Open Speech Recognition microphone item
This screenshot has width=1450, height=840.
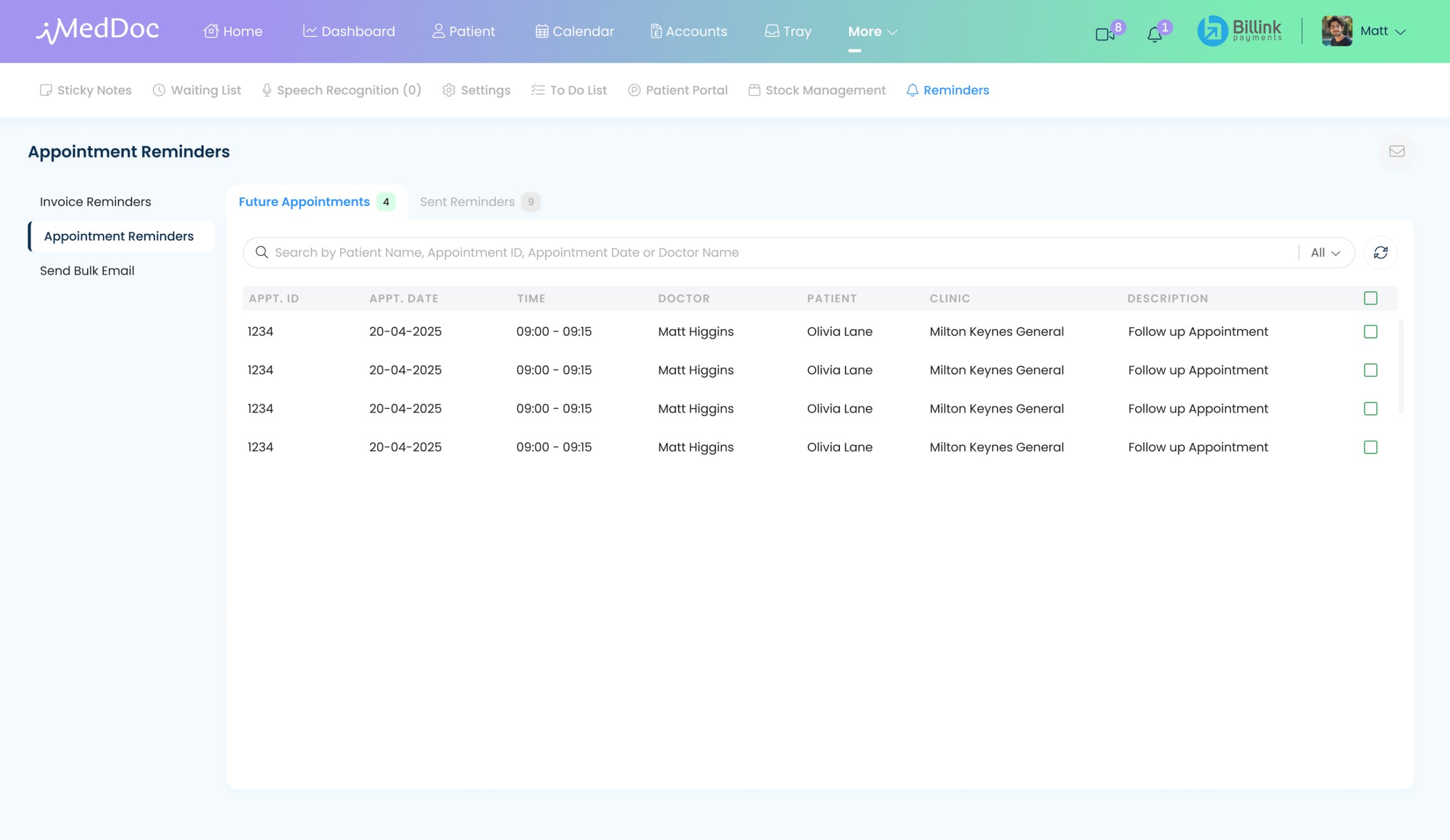pos(341,90)
